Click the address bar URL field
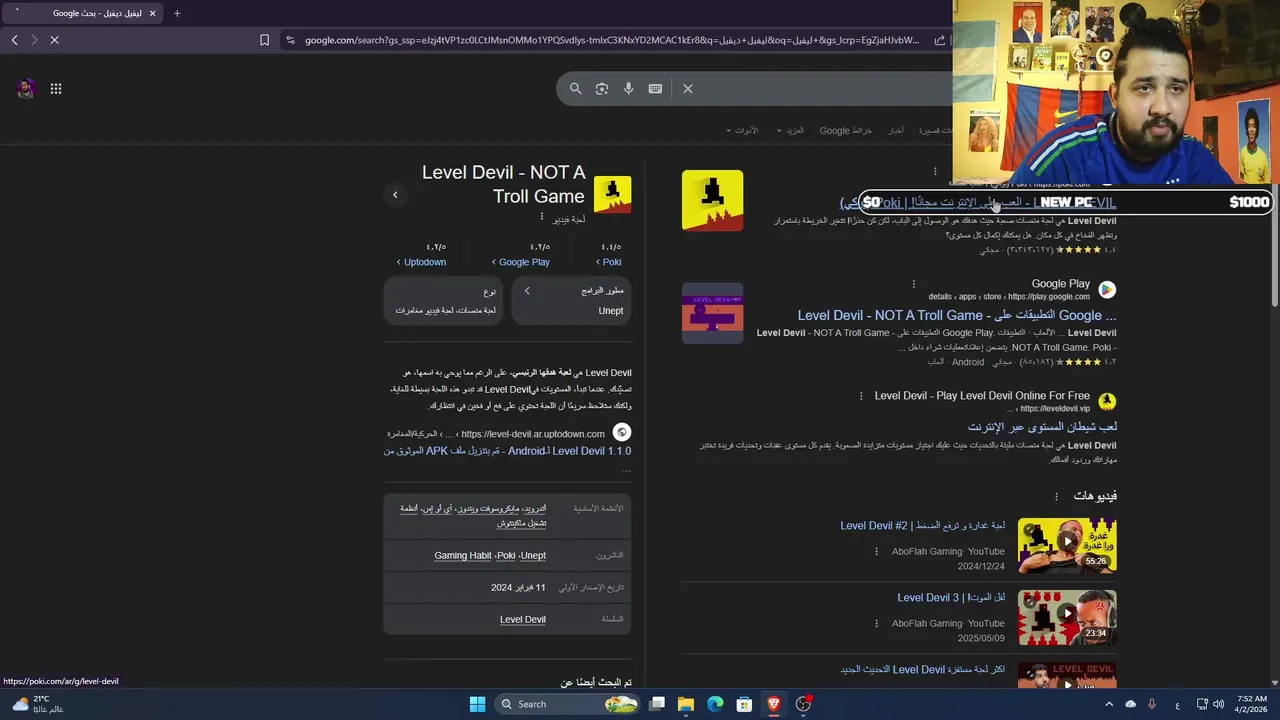The image size is (1280, 720). [x=611, y=40]
